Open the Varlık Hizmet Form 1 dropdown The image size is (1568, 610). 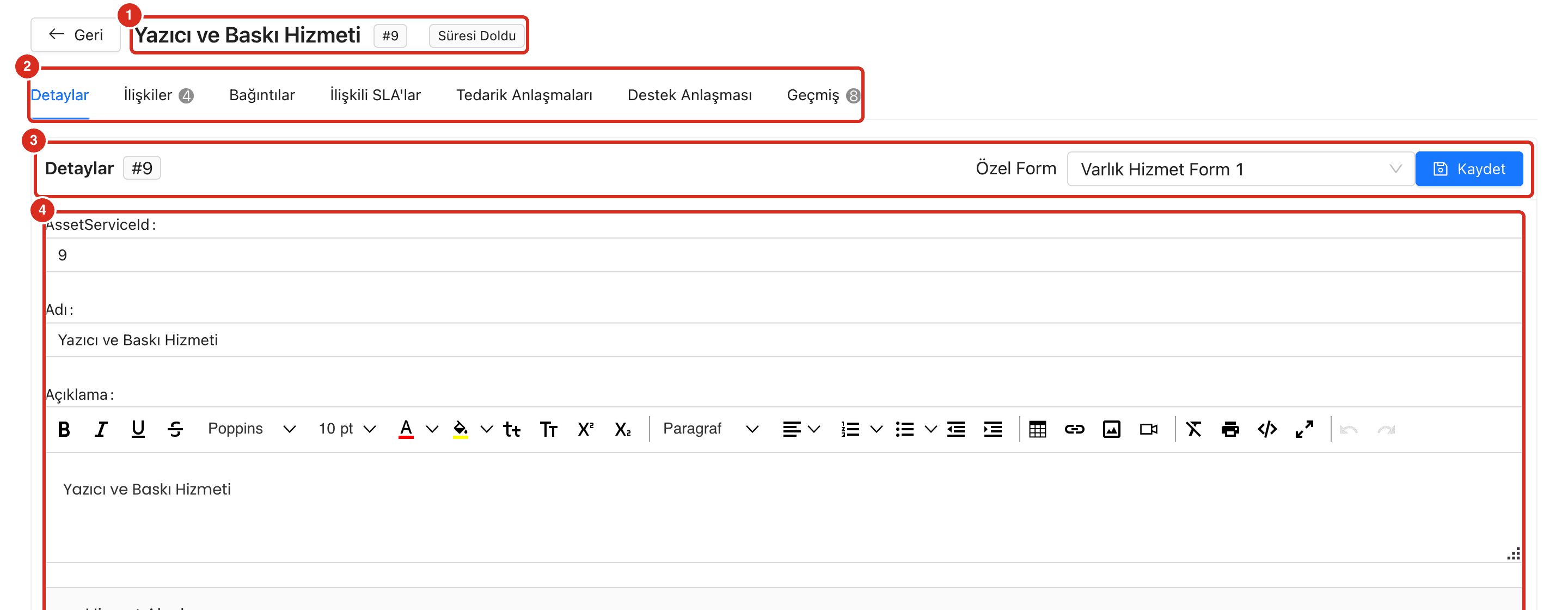1241,169
